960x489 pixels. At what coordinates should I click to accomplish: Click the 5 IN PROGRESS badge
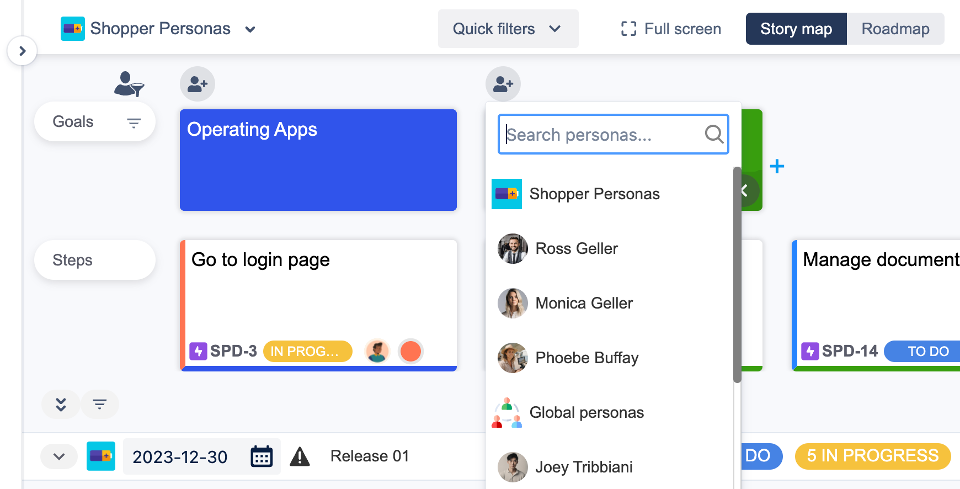(872, 456)
